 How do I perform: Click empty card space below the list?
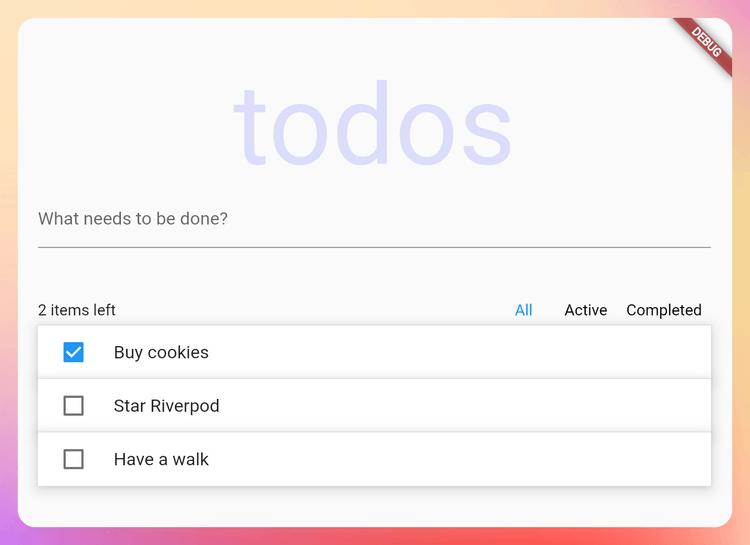[375, 506]
